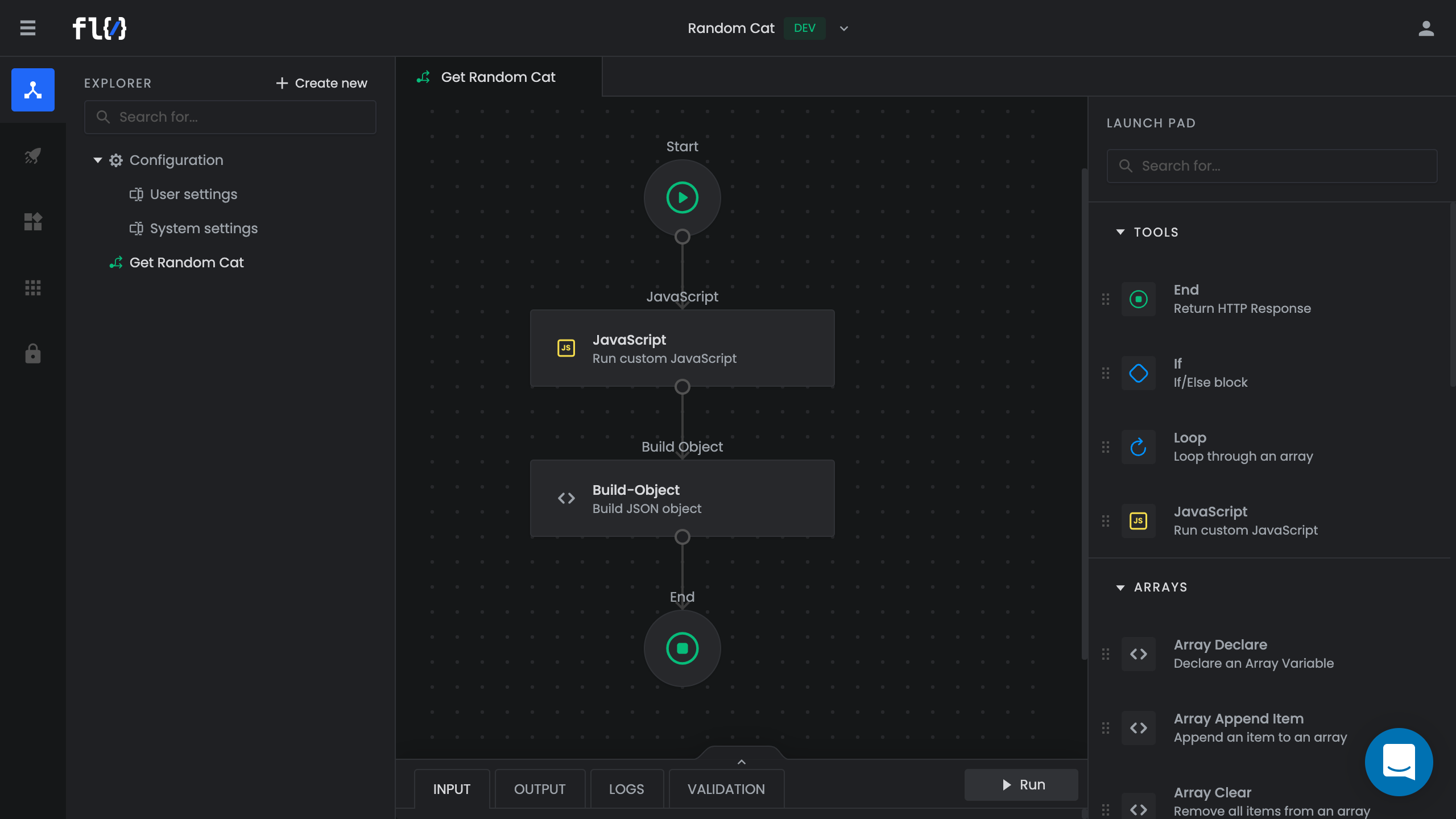Open the hamburger main menu
Screen dimensions: 1456x819
click(27, 28)
